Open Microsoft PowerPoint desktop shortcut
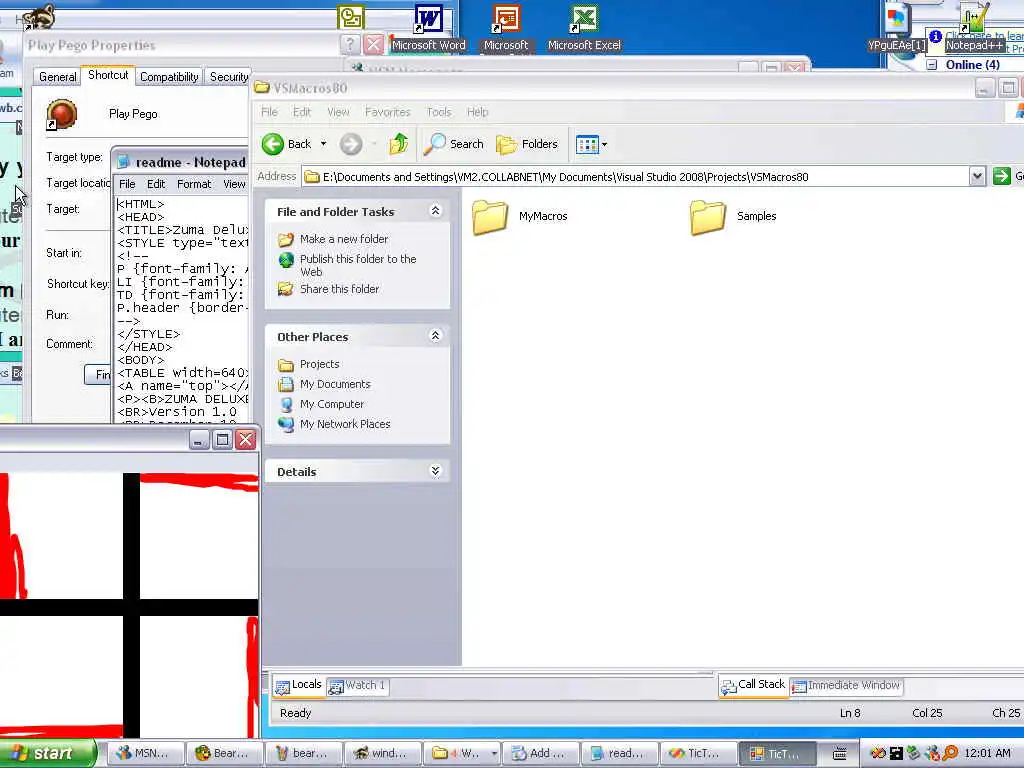 click(506, 27)
